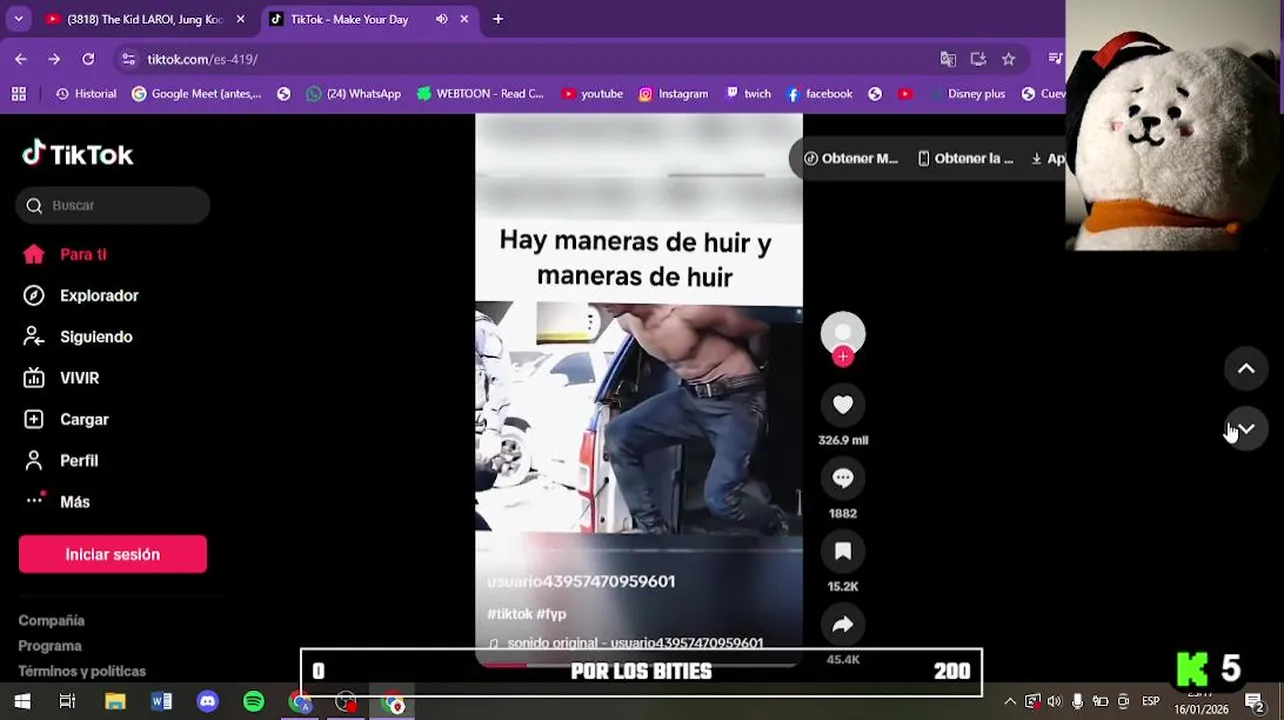Open Discord from the taskbar

click(207, 702)
